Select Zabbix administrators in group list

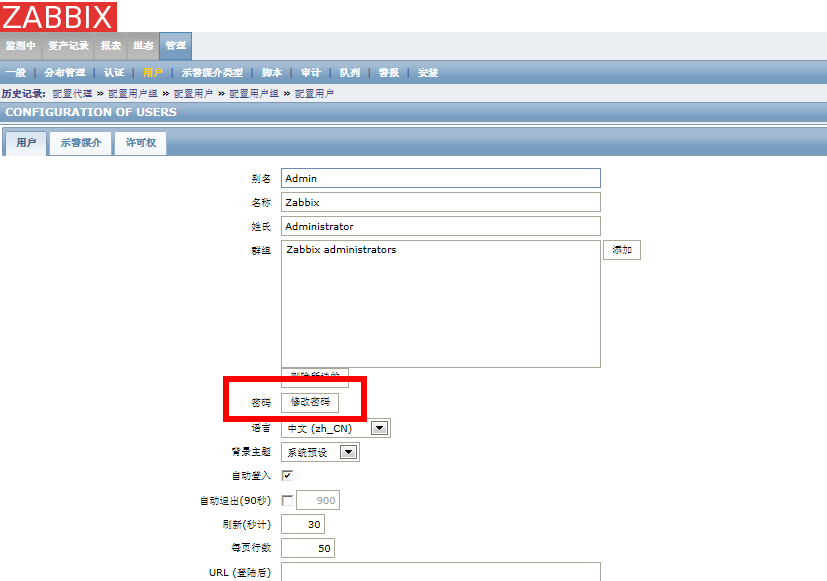(x=341, y=249)
